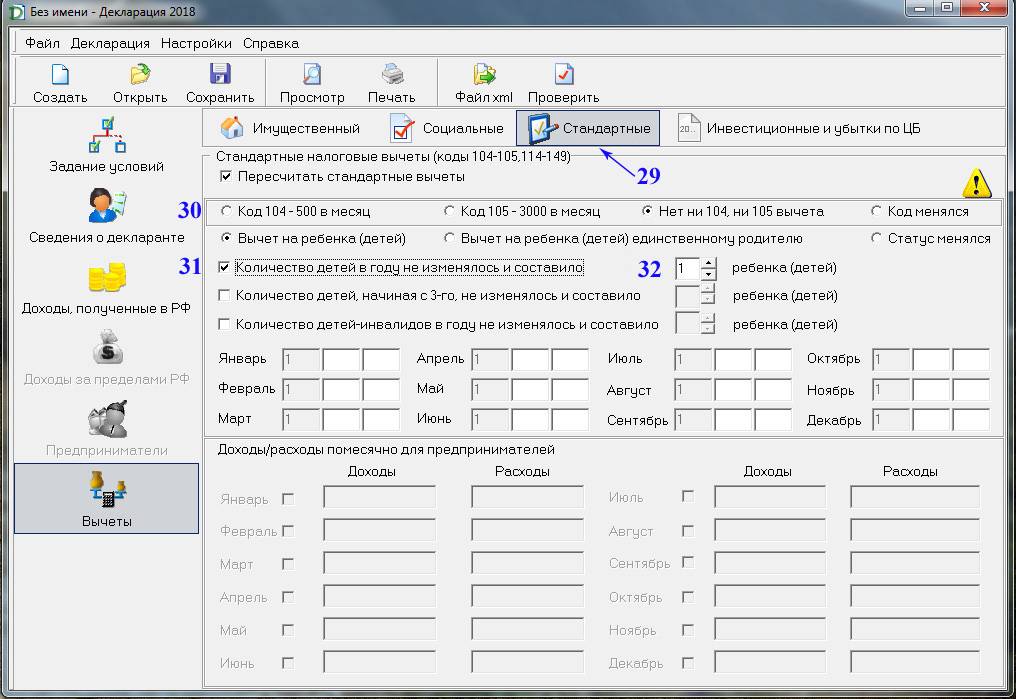Select Код 104 - 500 в месяц

pyautogui.click(x=226, y=212)
